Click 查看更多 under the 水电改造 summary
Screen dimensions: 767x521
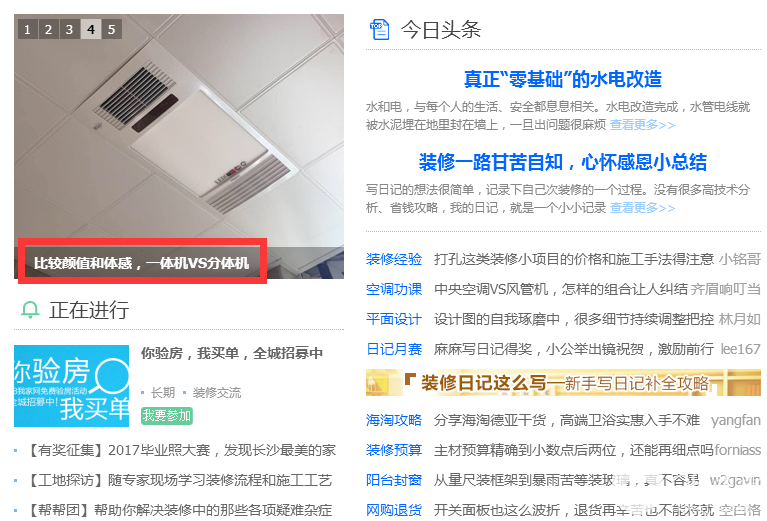(x=642, y=125)
